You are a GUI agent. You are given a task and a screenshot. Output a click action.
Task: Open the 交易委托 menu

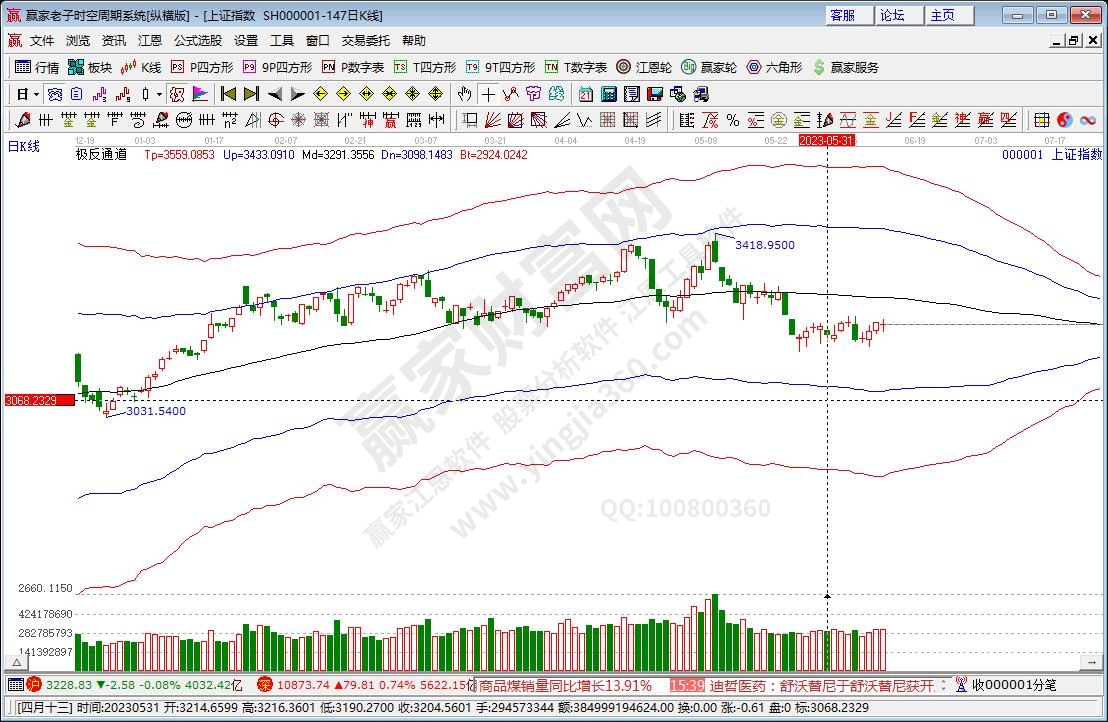tap(366, 41)
